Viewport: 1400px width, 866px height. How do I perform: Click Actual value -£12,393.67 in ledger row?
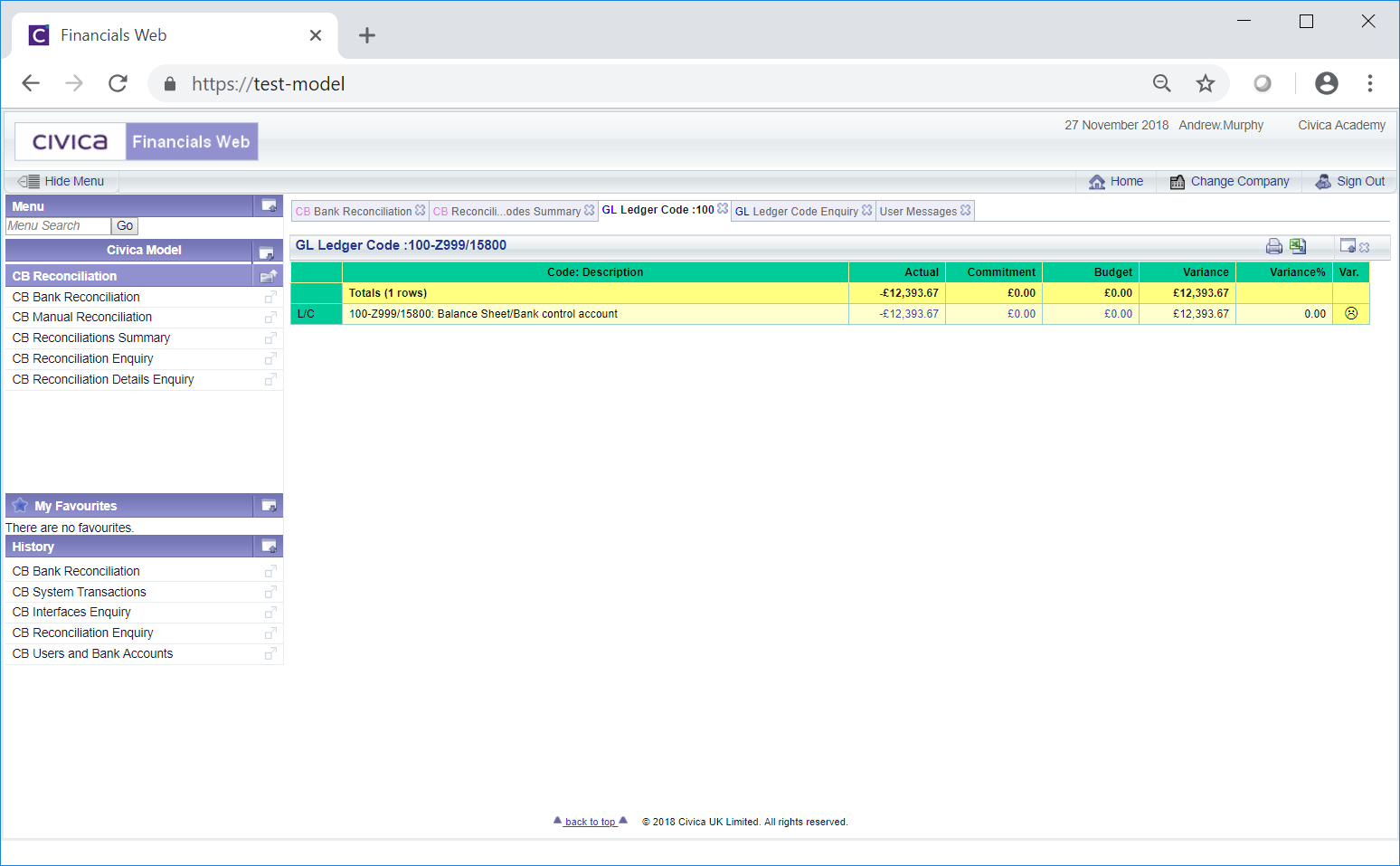point(909,314)
